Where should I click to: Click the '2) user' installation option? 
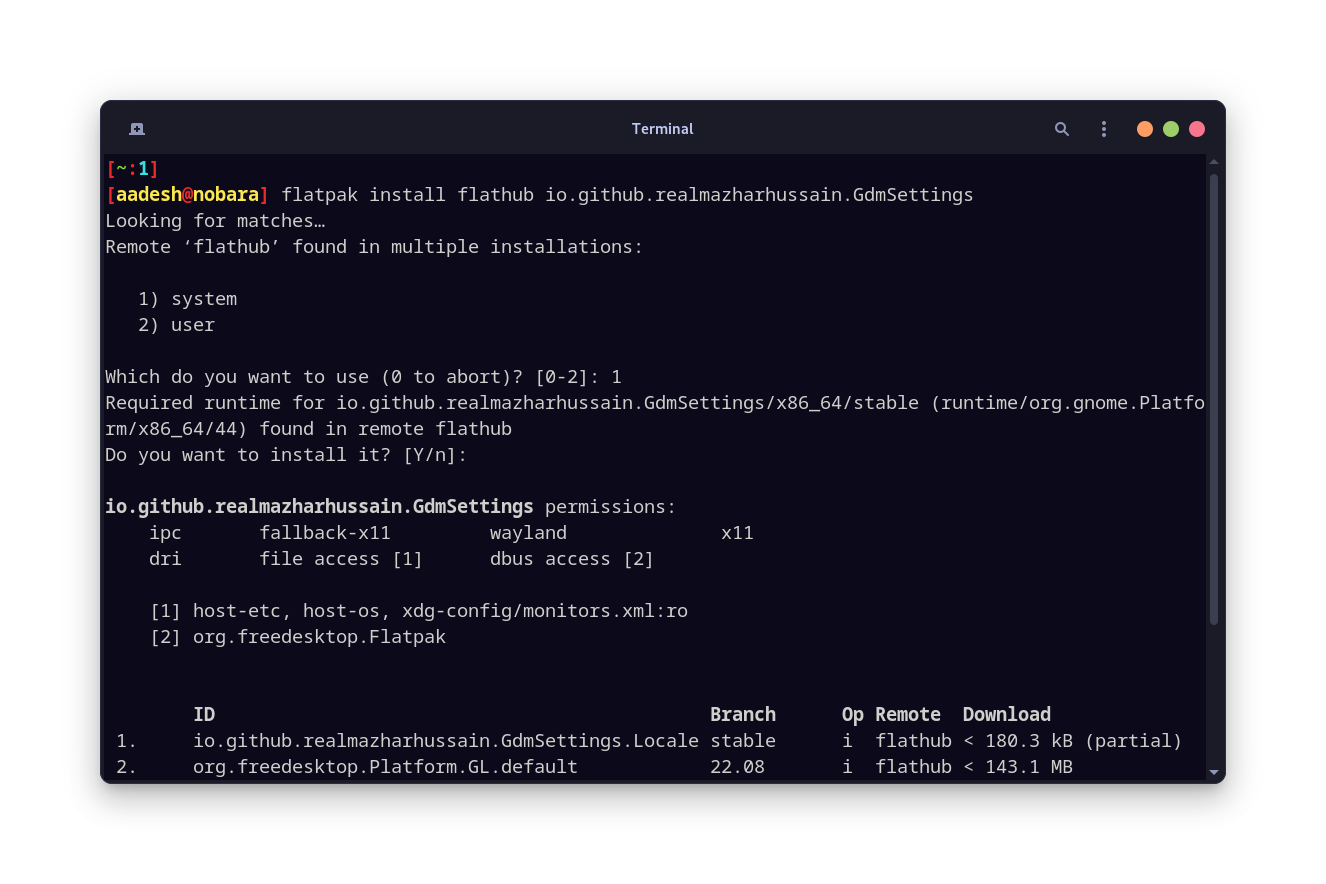(x=178, y=324)
